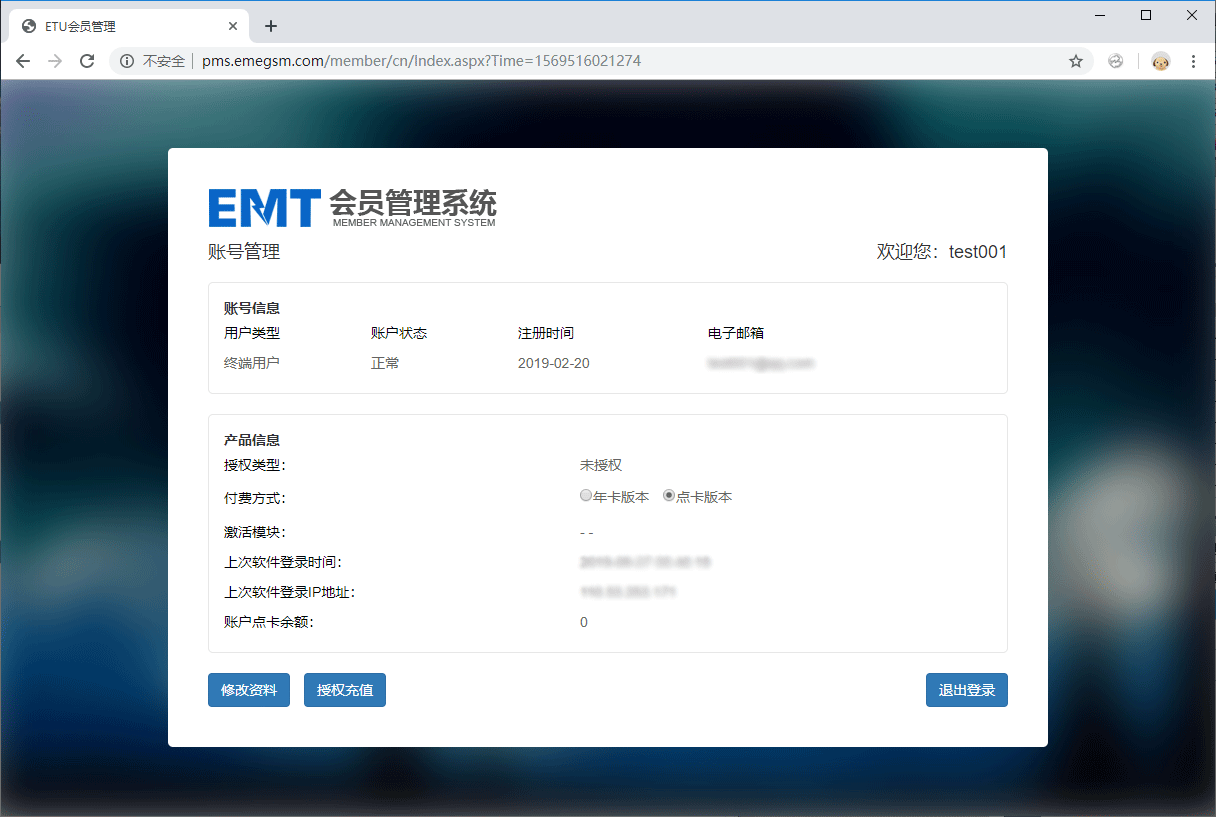Select 年卡版本 payment option

pos(586,496)
